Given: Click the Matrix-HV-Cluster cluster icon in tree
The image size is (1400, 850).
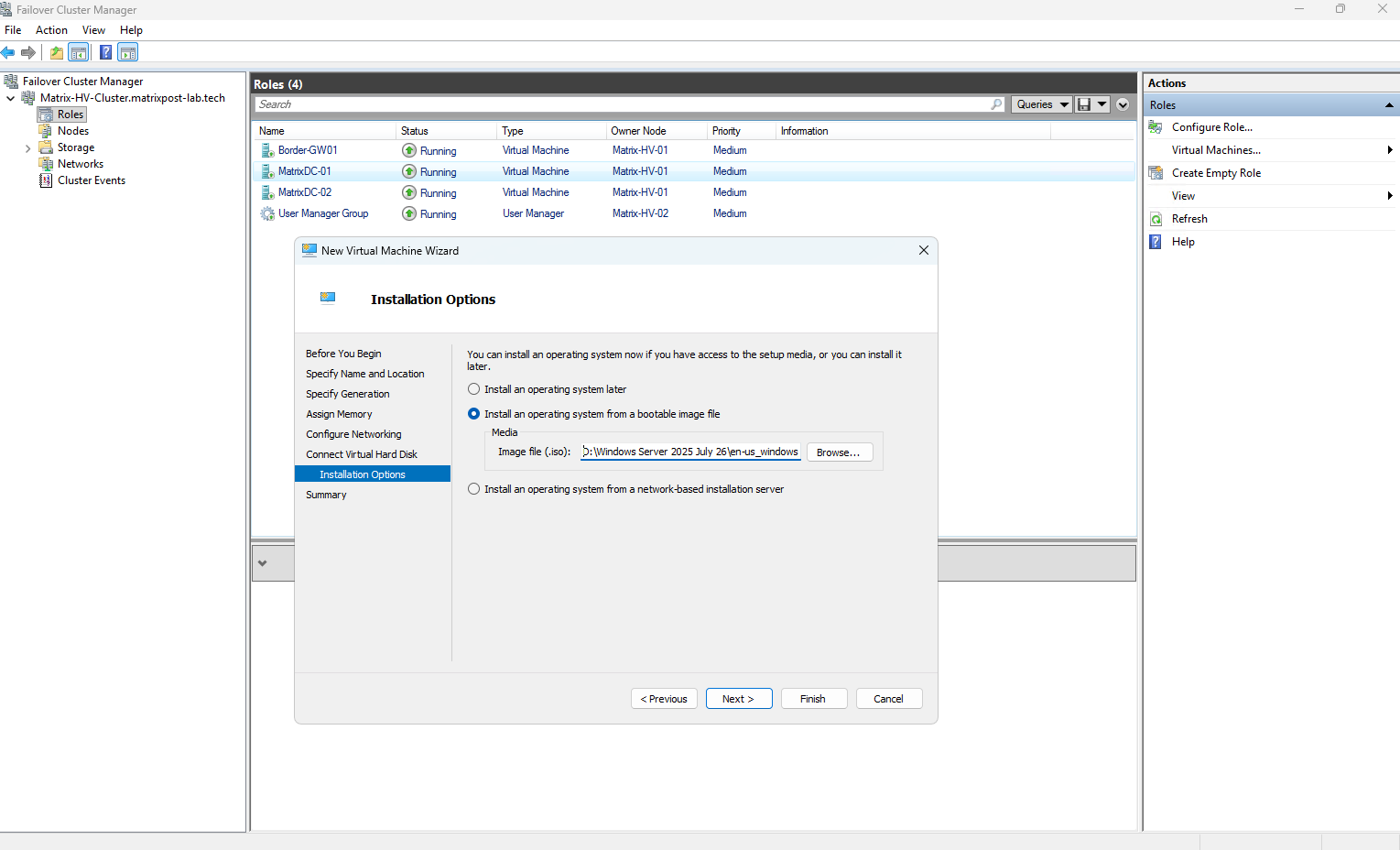Looking at the screenshot, I should 28,98.
